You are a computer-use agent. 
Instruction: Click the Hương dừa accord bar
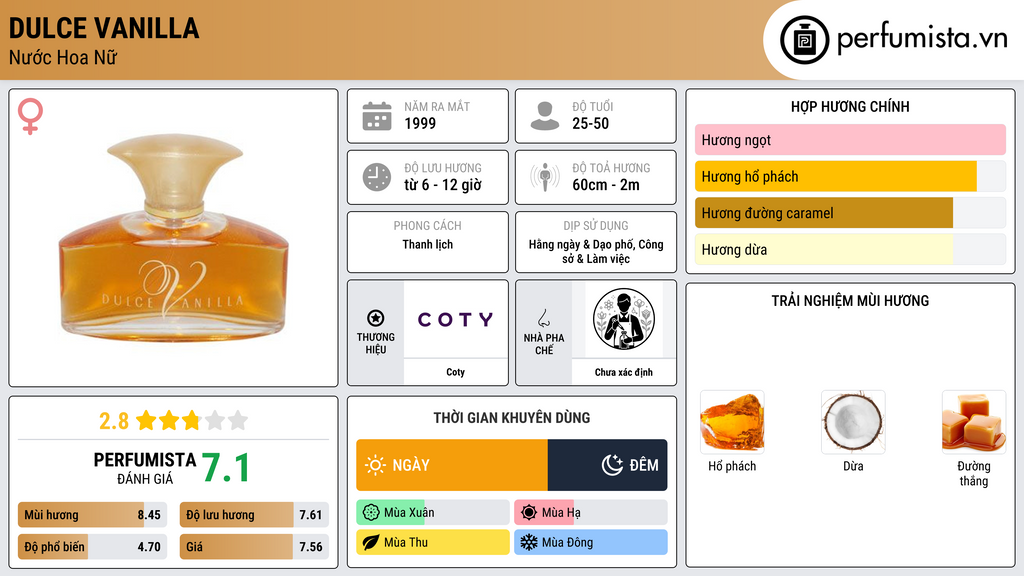point(850,249)
